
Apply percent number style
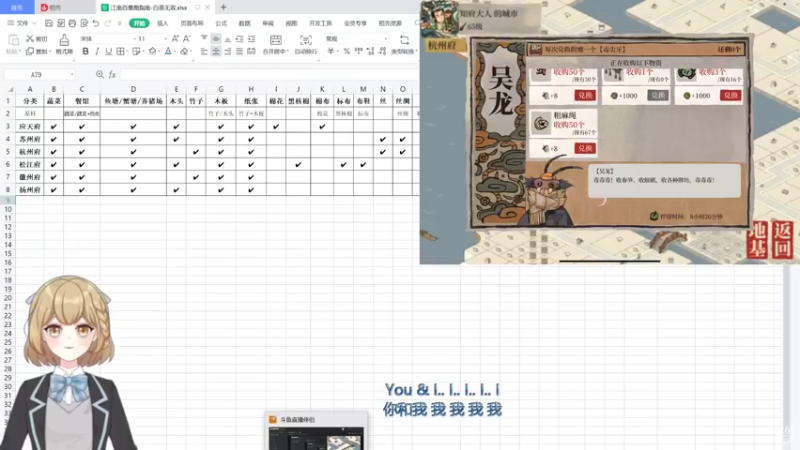346,52
